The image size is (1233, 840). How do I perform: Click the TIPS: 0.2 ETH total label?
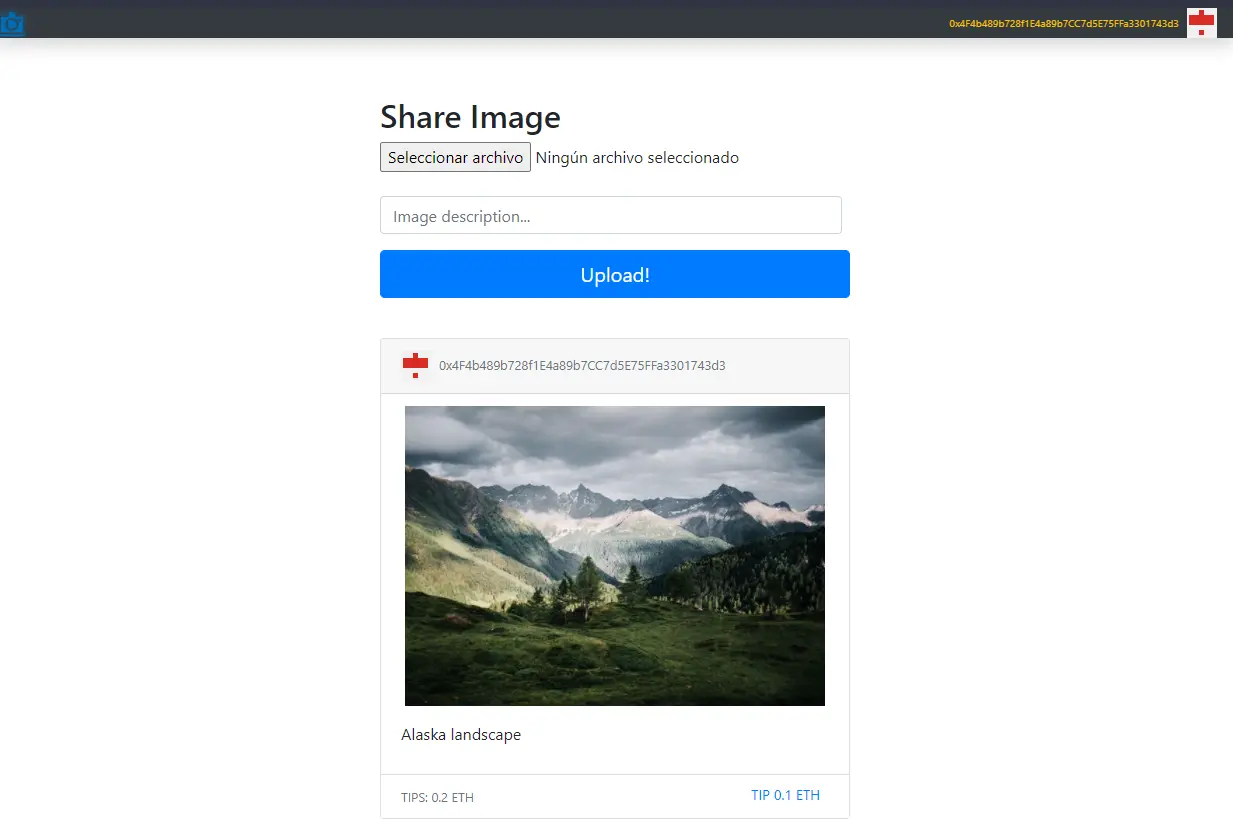coord(437,798)
